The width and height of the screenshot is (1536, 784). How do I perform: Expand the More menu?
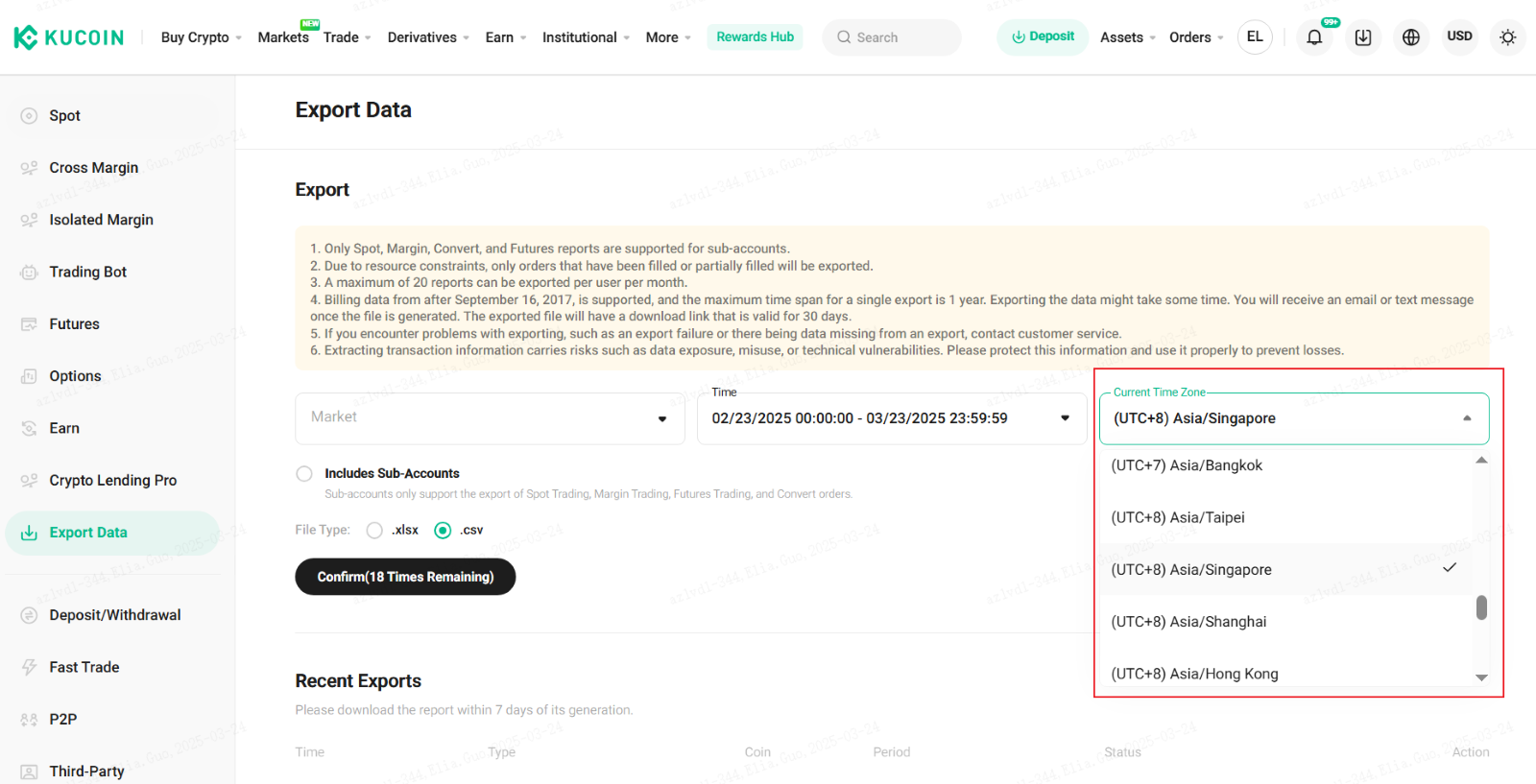tap(668, 37)
